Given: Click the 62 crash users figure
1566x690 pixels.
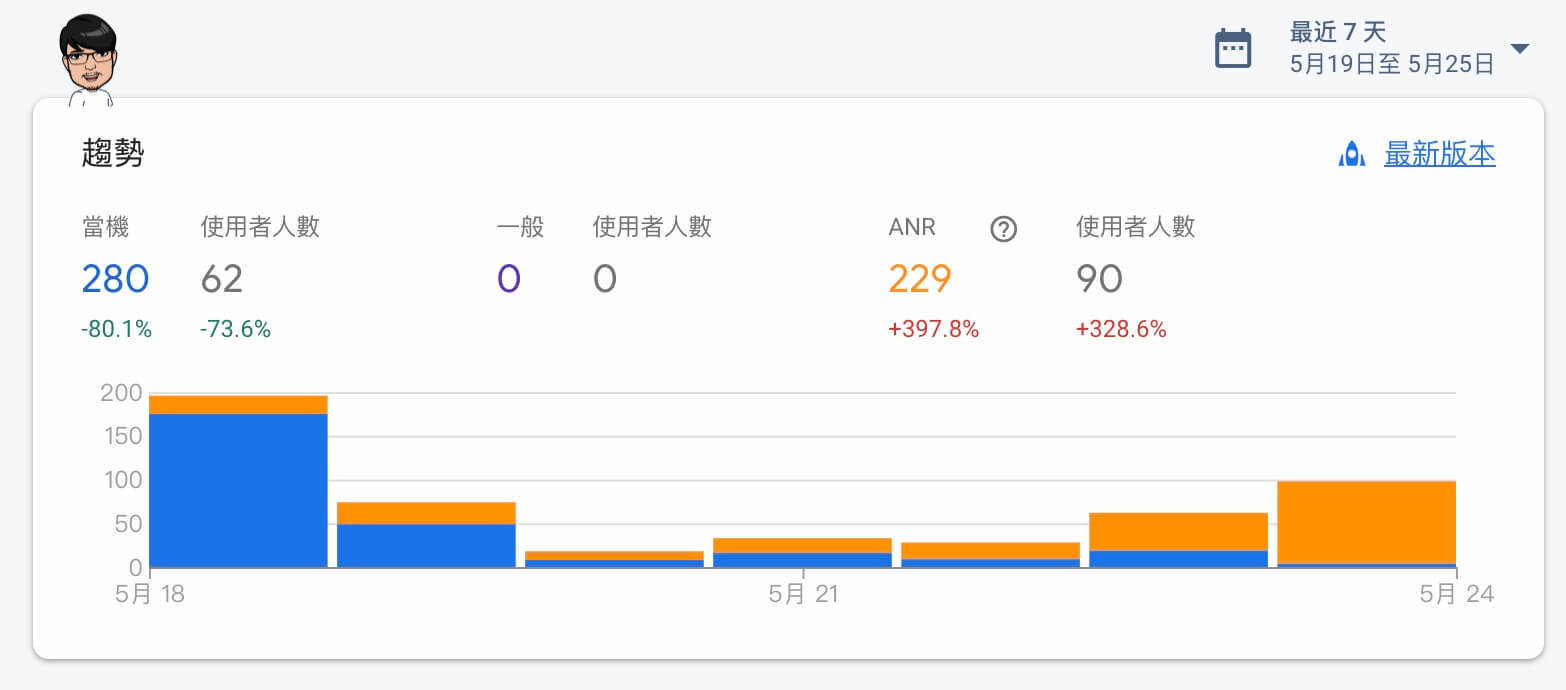Looking at the screenshot, I should (x=222, y=279).
